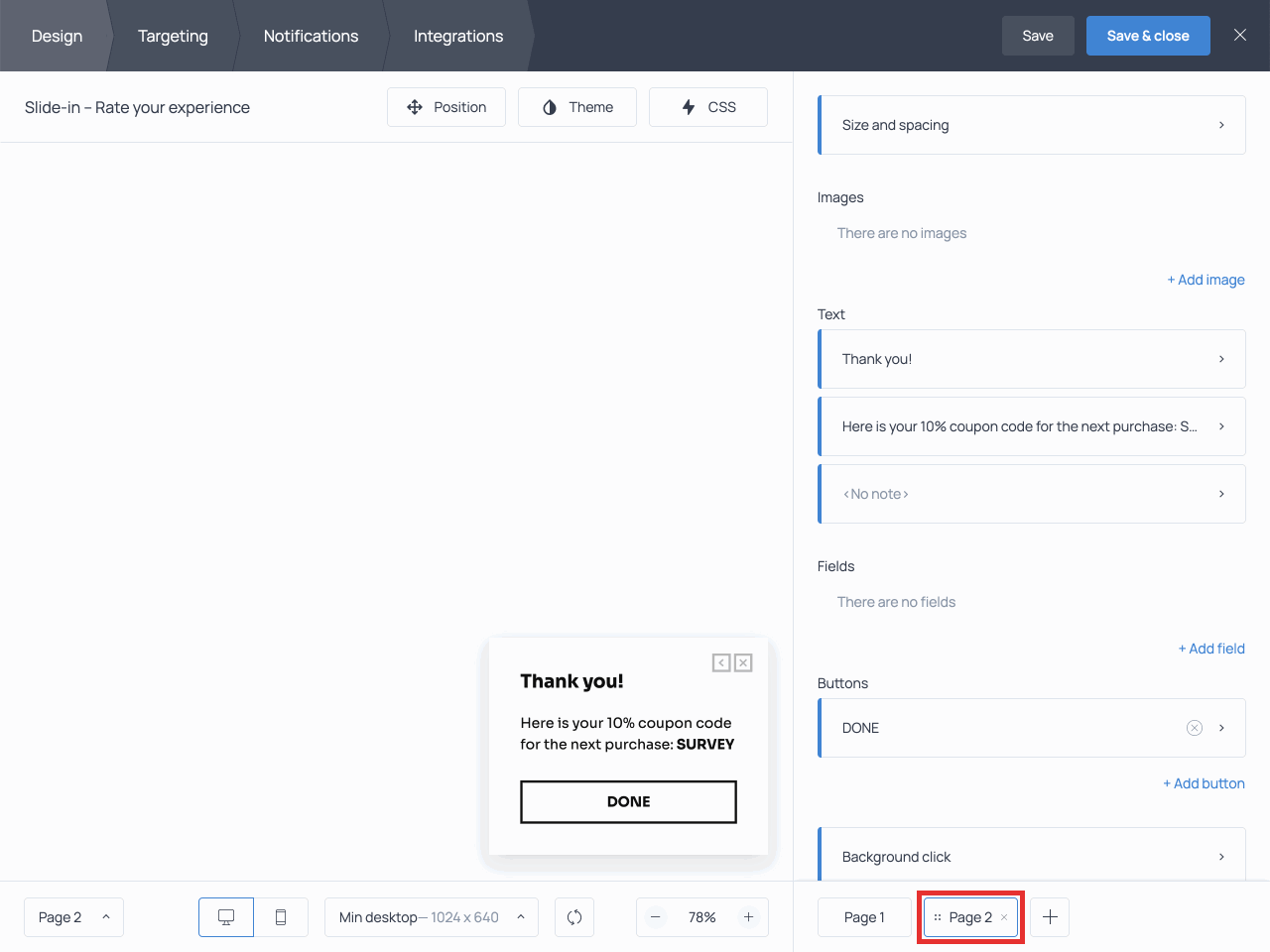Expand the Background click settings
Image resolution: width=1270 pixels, height=952 pixels.
[x=1032, y=856]
